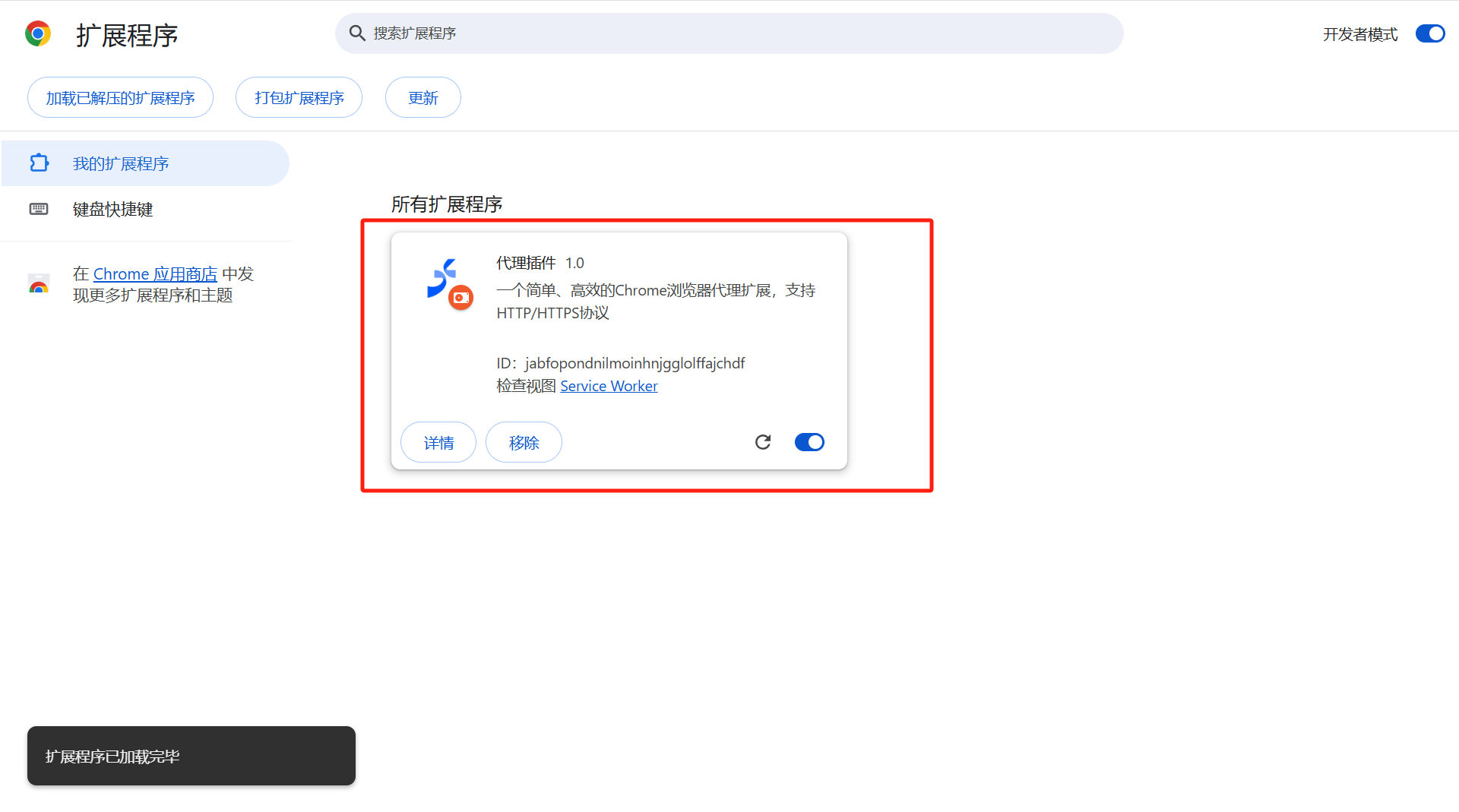
Task: Click 移除 to remove extension
Action: [524, 443]
